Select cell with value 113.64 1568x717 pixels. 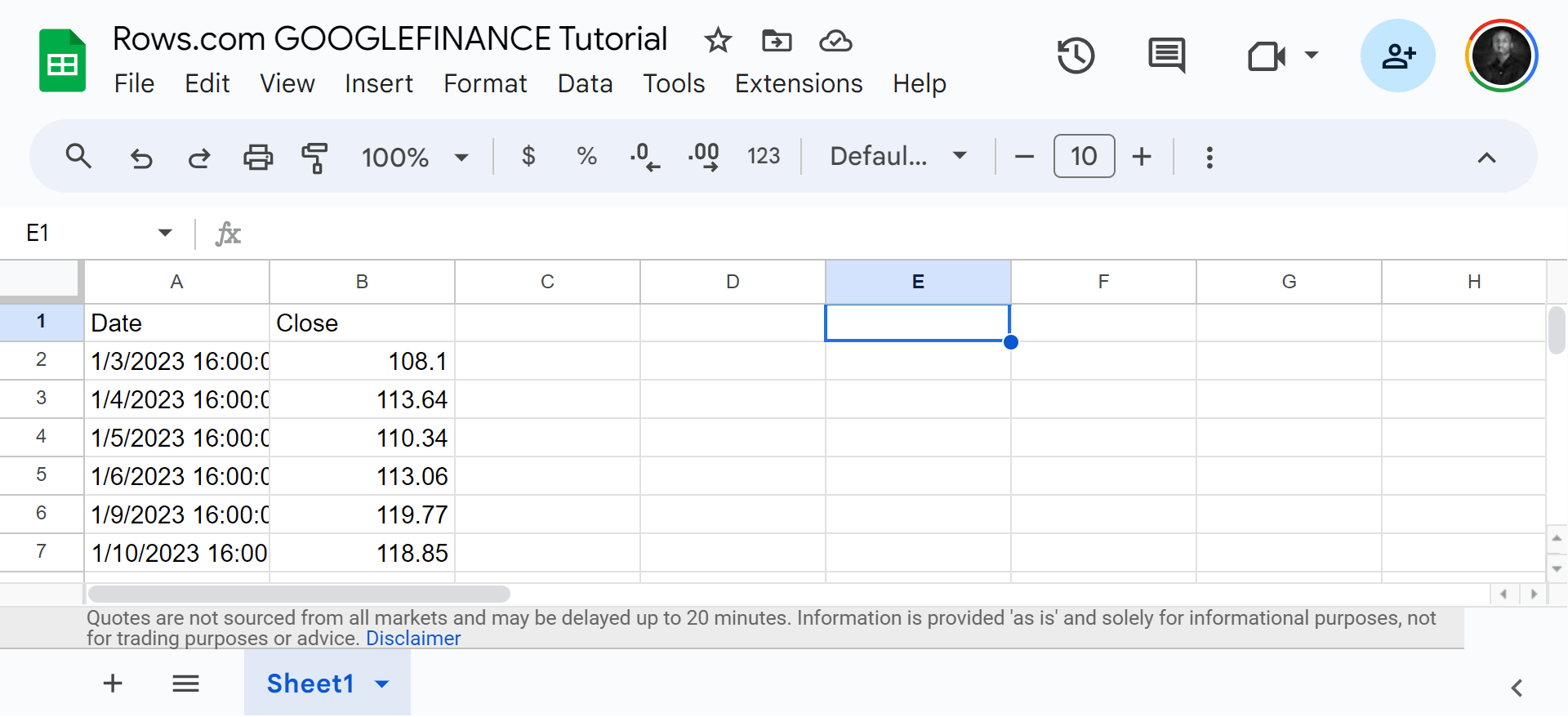pyautogui.click(x=362, y=399)
